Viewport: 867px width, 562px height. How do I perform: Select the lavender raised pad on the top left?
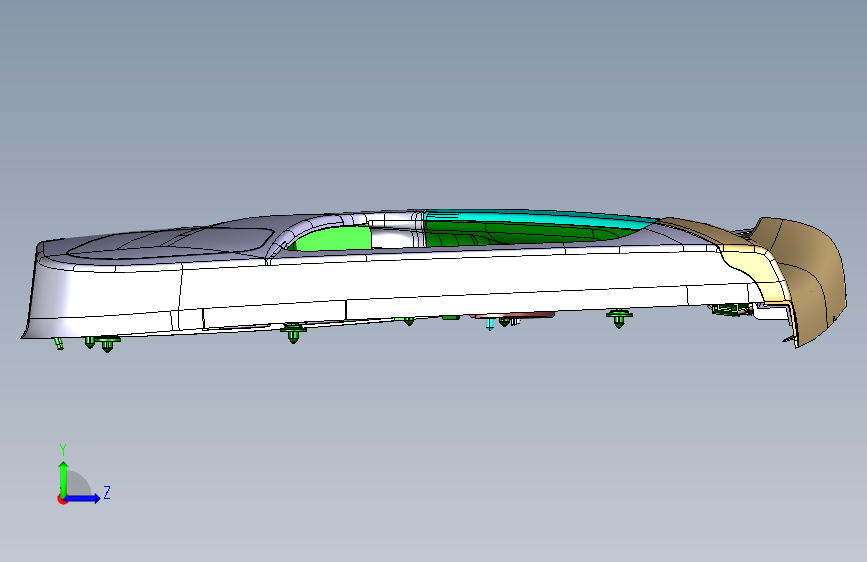171,243
